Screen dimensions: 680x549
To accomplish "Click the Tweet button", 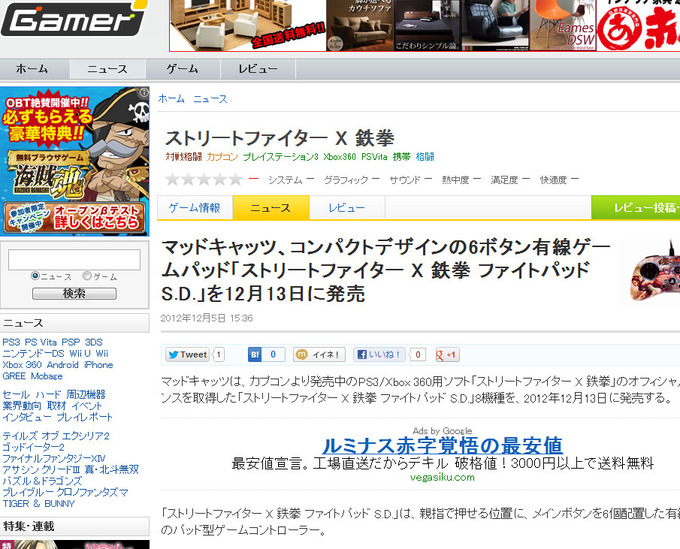I will point(187,354).
